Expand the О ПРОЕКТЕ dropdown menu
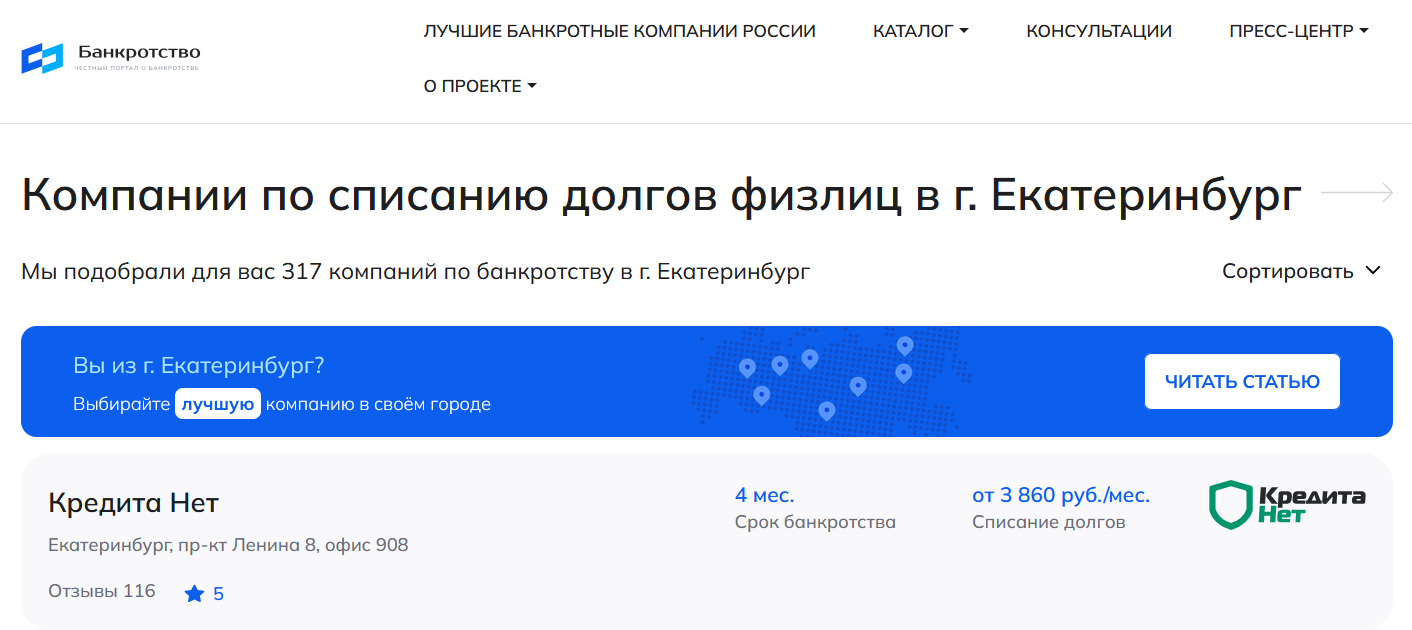 pyautogui.click(x=480, y=86)
